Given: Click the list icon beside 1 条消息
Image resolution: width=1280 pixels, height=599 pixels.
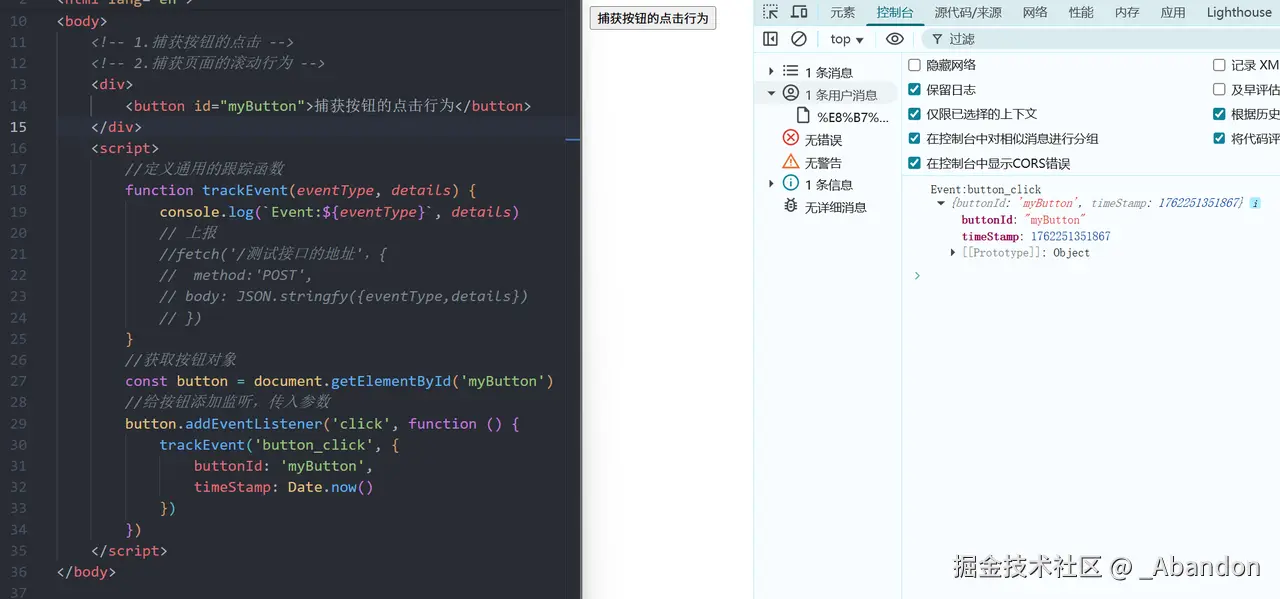Looking at the screenshot, I should [x=791, y=72].
